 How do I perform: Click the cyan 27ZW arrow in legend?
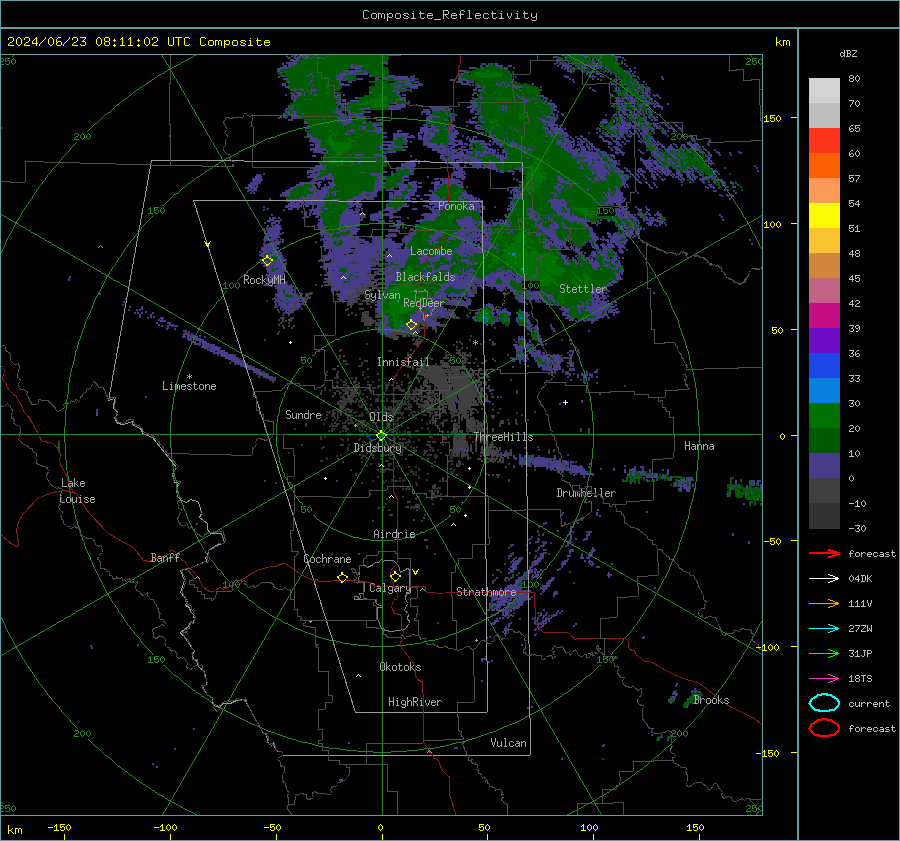click(x=824, y=628)
